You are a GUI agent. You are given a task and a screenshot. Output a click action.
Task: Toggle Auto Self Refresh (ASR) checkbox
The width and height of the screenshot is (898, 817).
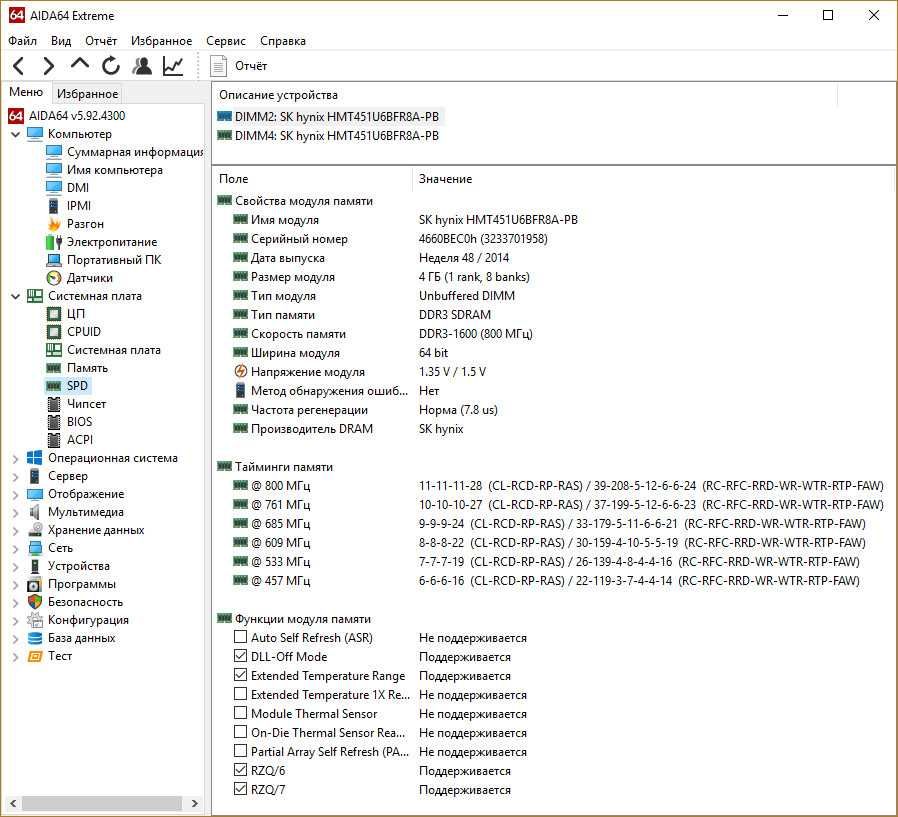240,638
